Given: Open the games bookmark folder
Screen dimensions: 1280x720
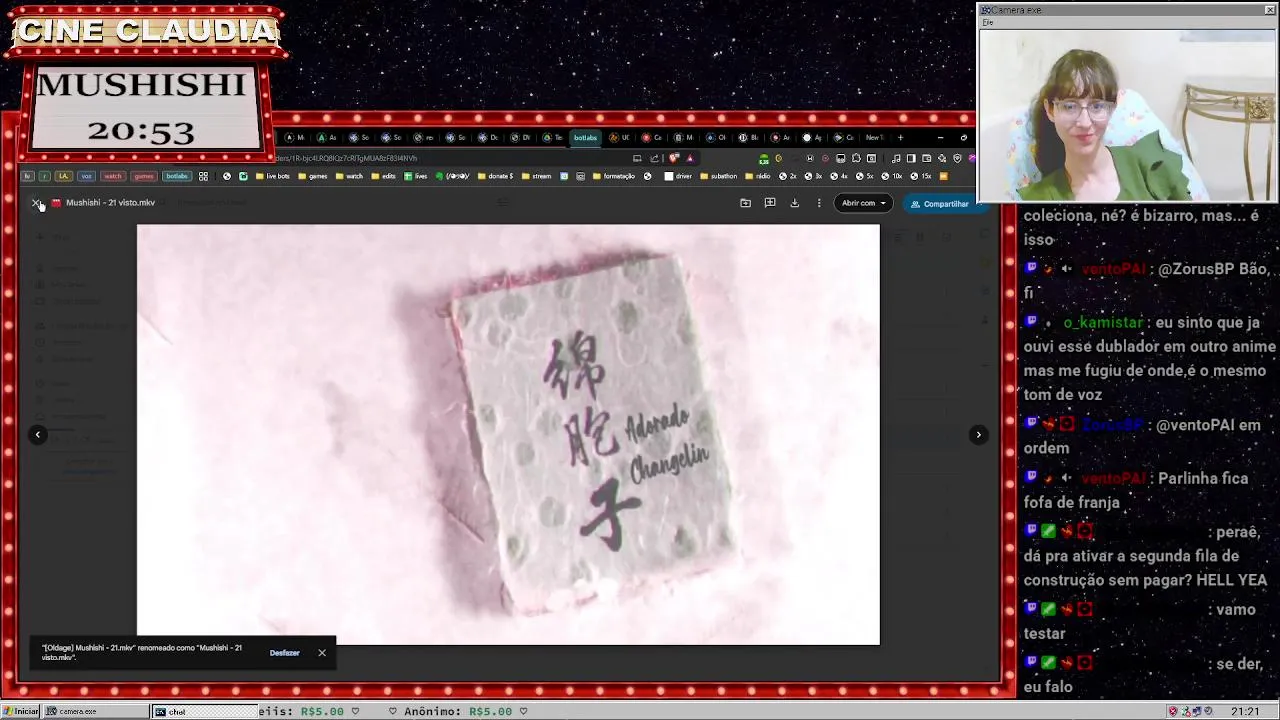Looking at the screenshot, I should 313,176.
